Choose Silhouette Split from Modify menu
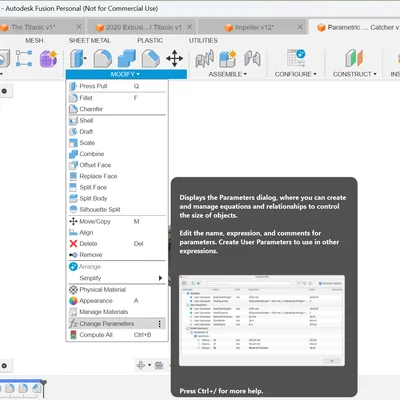400x400 pixels. click(x=117, y=209)
